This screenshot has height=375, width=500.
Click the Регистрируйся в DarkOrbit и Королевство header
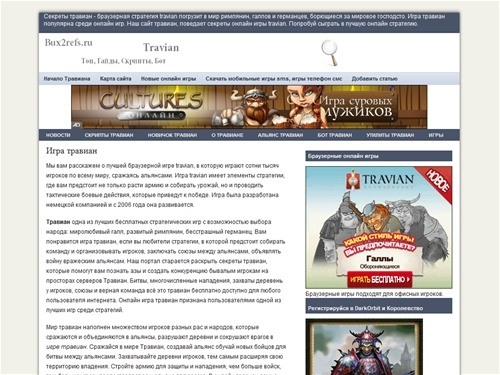(379, 307)
